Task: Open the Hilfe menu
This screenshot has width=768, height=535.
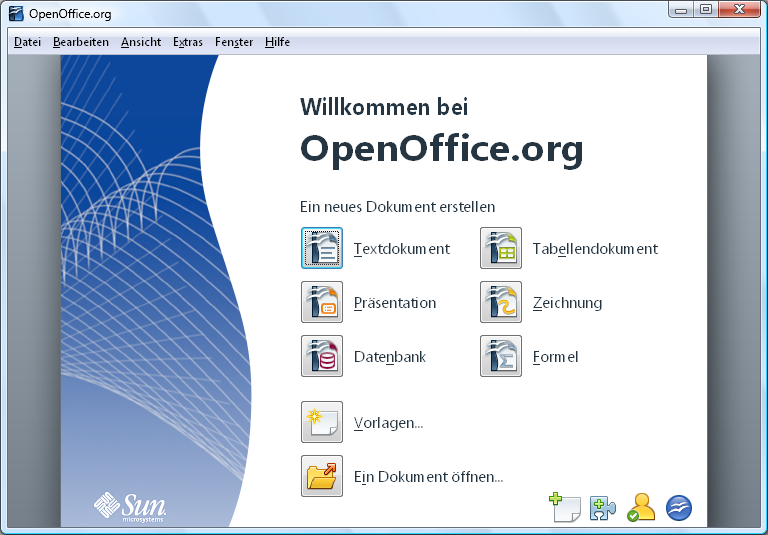Action: pyautogui.click(x=277, y=42)
